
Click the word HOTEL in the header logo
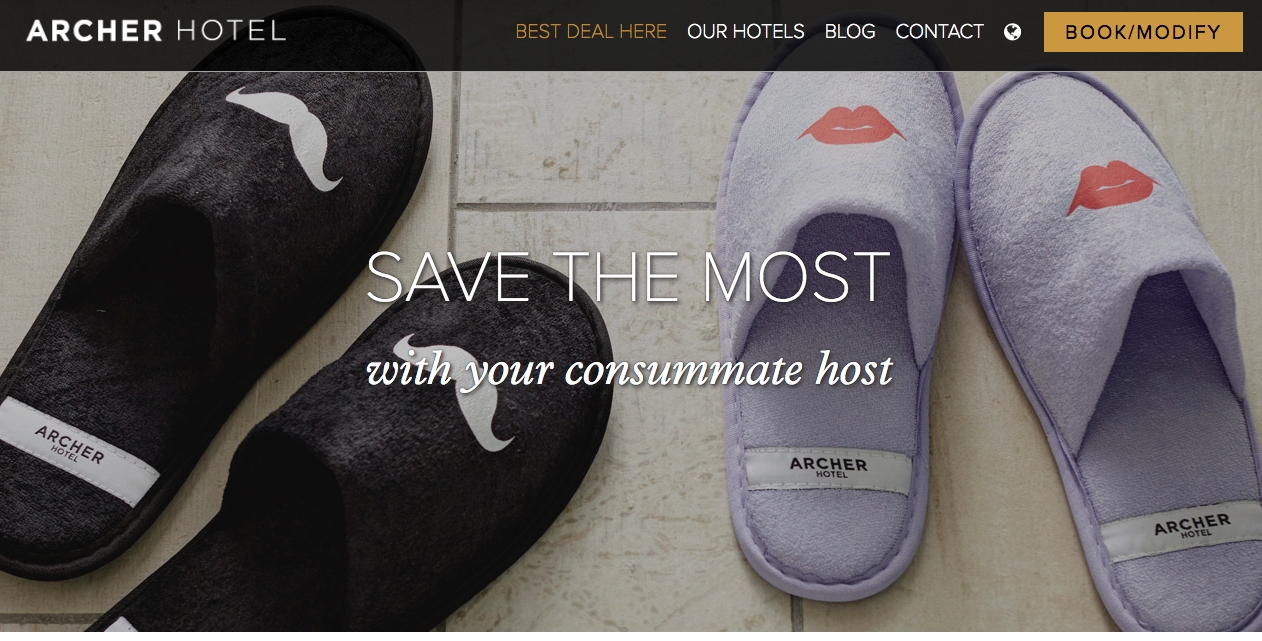pos(231,31)
